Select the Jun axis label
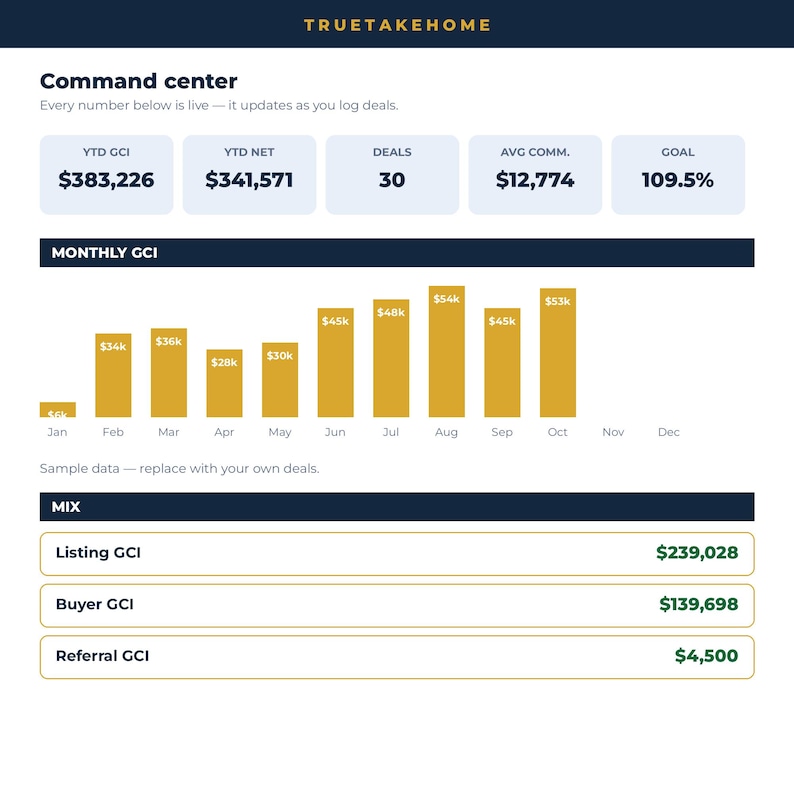 [x=335, y=432]
